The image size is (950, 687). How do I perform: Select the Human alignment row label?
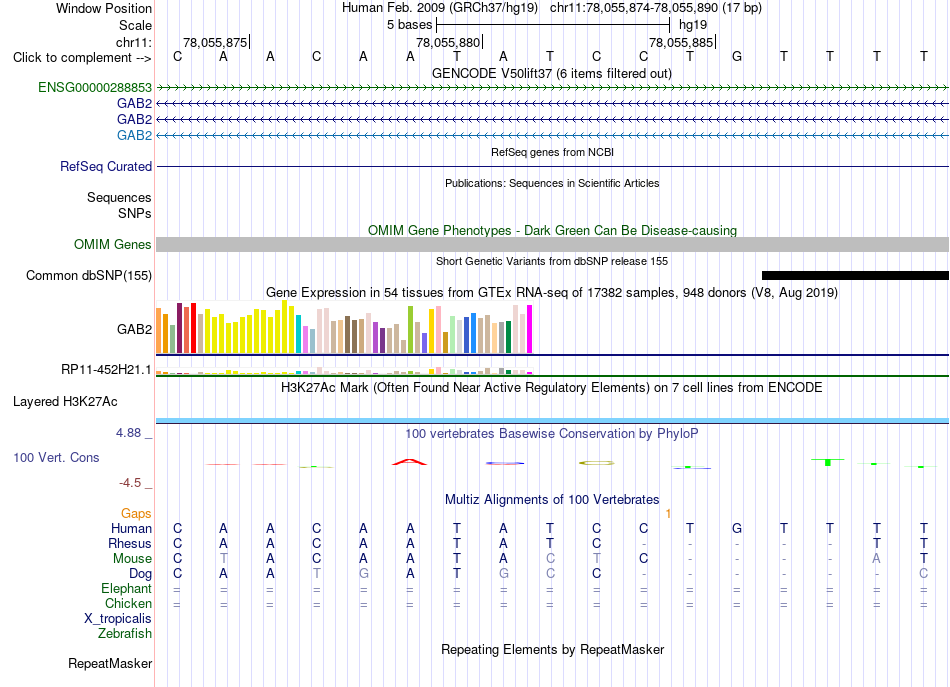coord(131,528)
